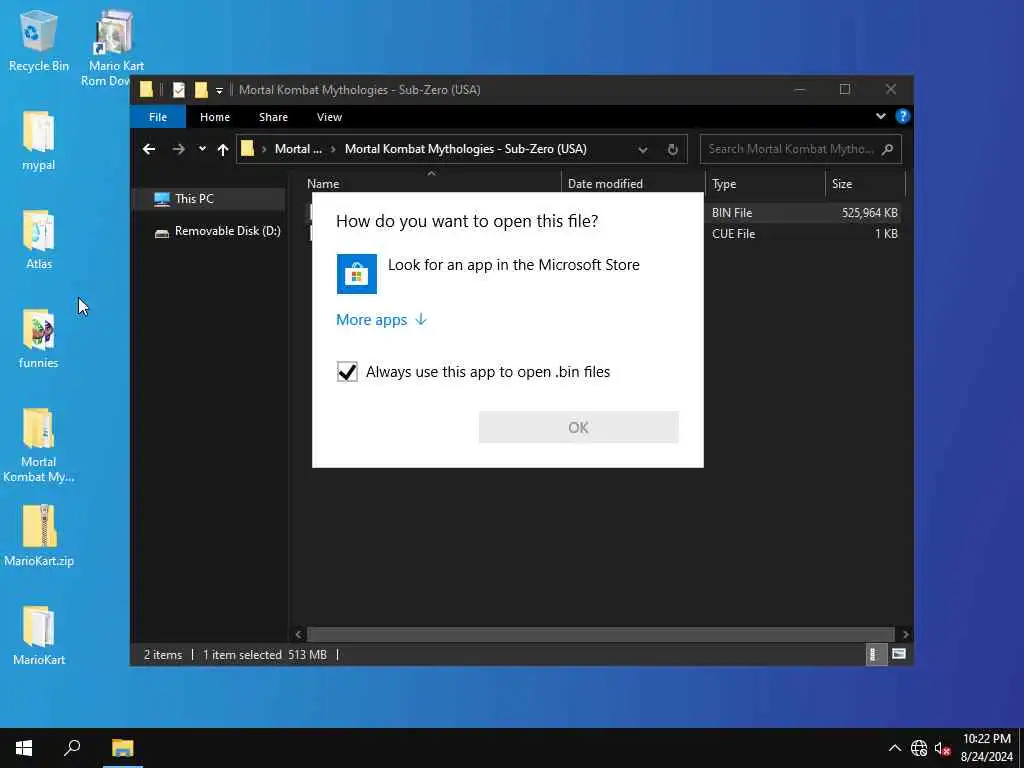This screenshot has width=1024, height=768.
Task: Click the horizontal scrollbar track
Action: [x=600, y=634]
